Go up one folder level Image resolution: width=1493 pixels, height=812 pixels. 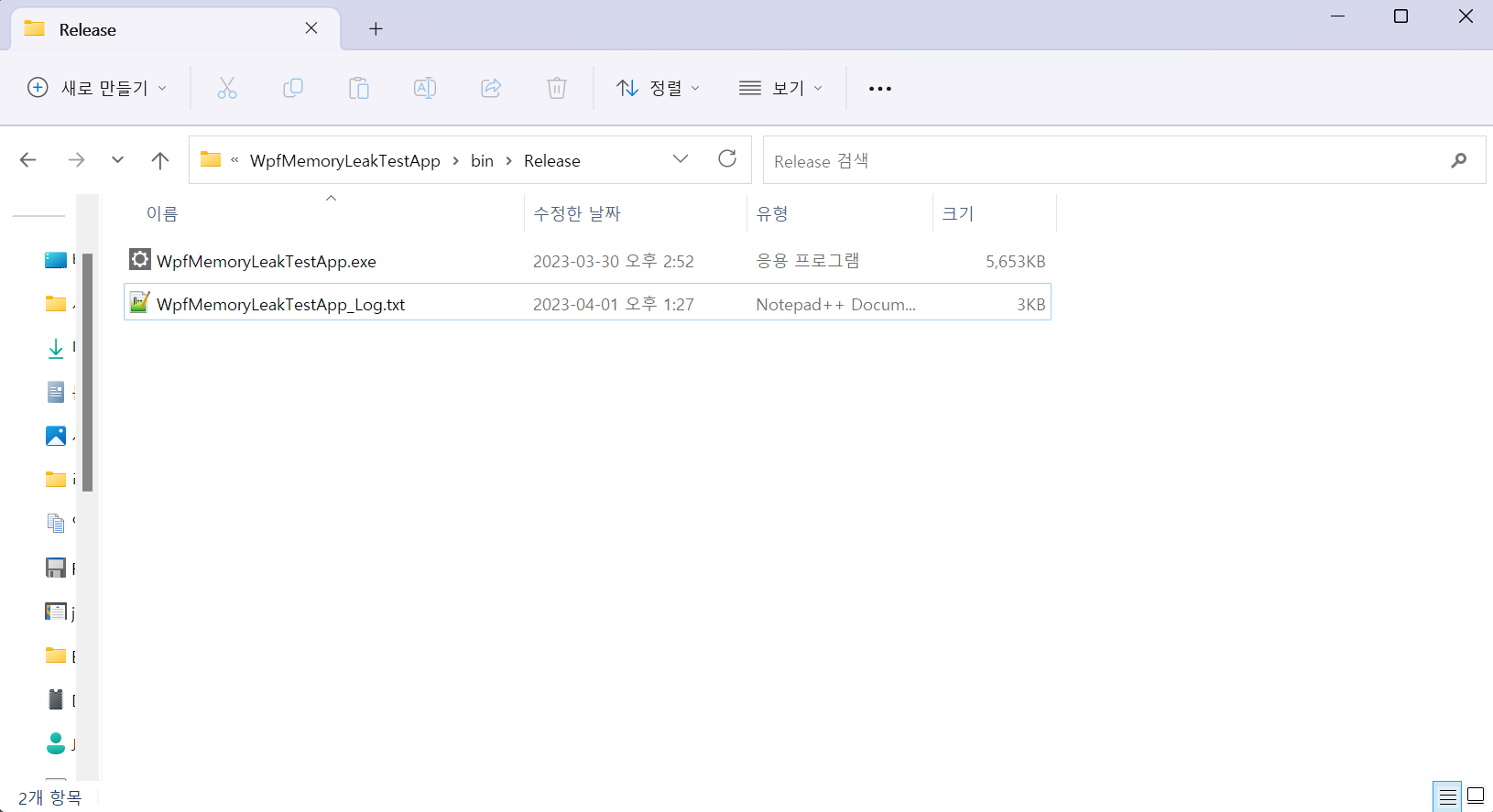click(160, 160)
